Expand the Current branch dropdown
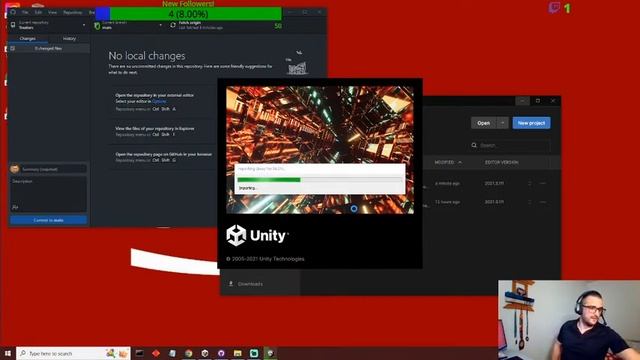Viewport: 640px width, 360px height. tap(128, 25)
